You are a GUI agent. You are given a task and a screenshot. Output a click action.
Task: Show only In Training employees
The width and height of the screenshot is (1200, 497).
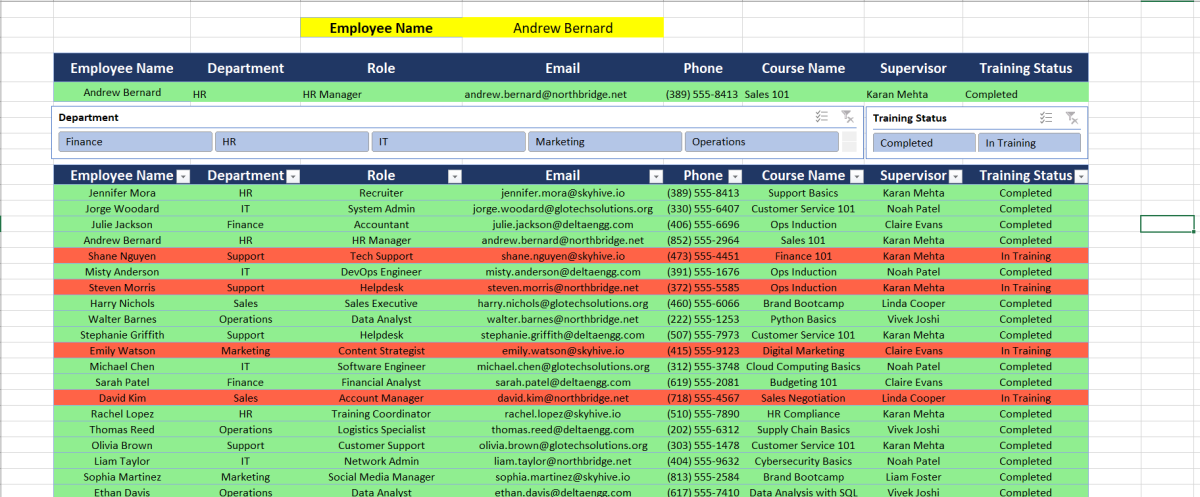(x=1029, y=143)
